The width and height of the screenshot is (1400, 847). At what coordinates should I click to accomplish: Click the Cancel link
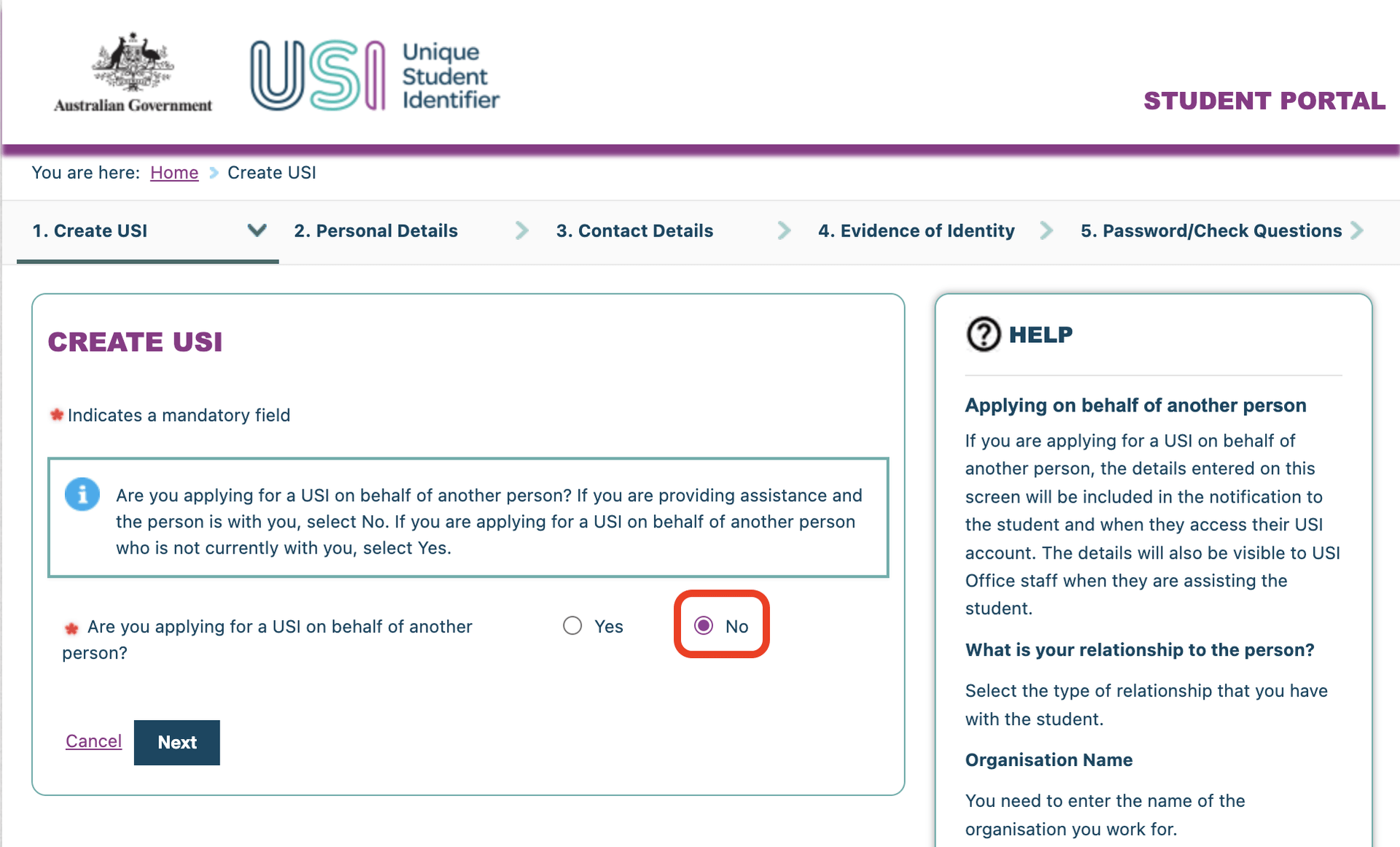93,741
